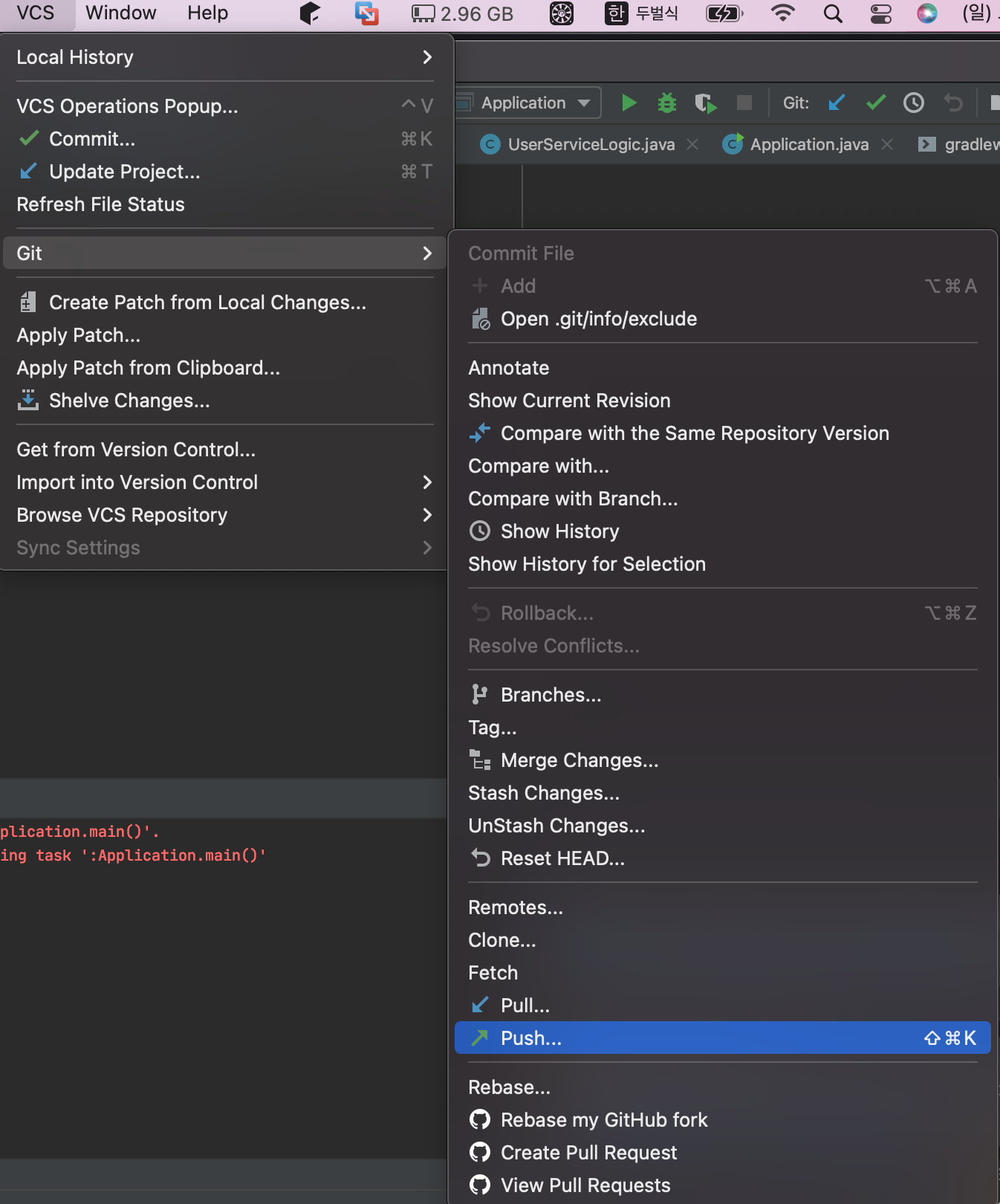The image size is (1000, 1204).
Task: Select Pull... menu item
Action: coord(722,1006)
